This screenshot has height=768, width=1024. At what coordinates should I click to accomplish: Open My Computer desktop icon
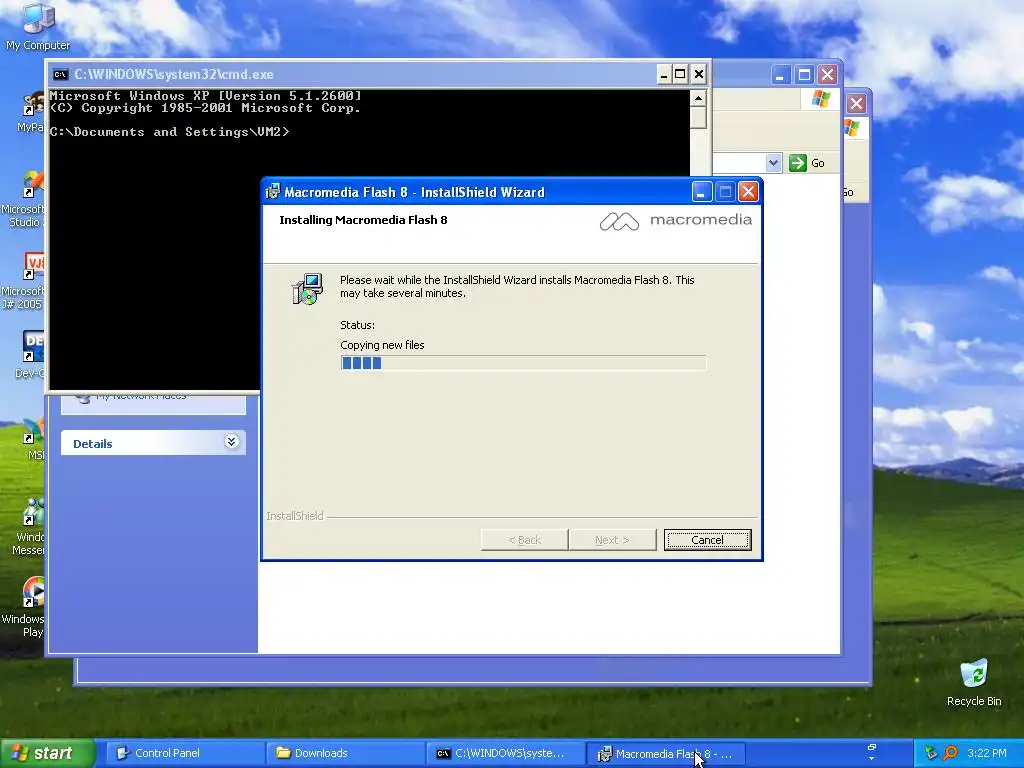(x=38, y=26)
